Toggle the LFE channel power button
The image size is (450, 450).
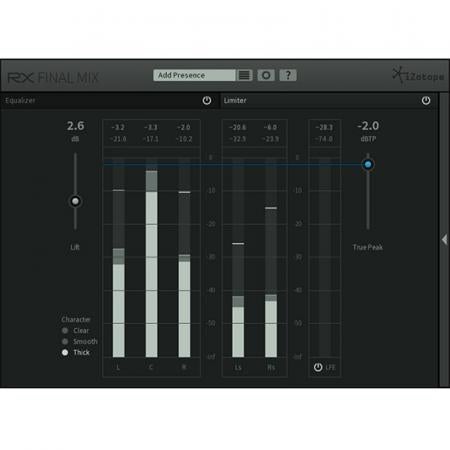coord(318,367)
